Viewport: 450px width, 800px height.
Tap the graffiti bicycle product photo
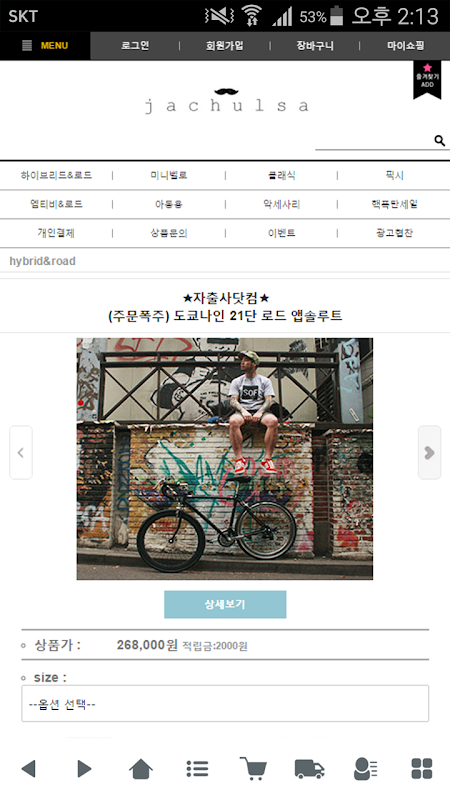point(224,459)
